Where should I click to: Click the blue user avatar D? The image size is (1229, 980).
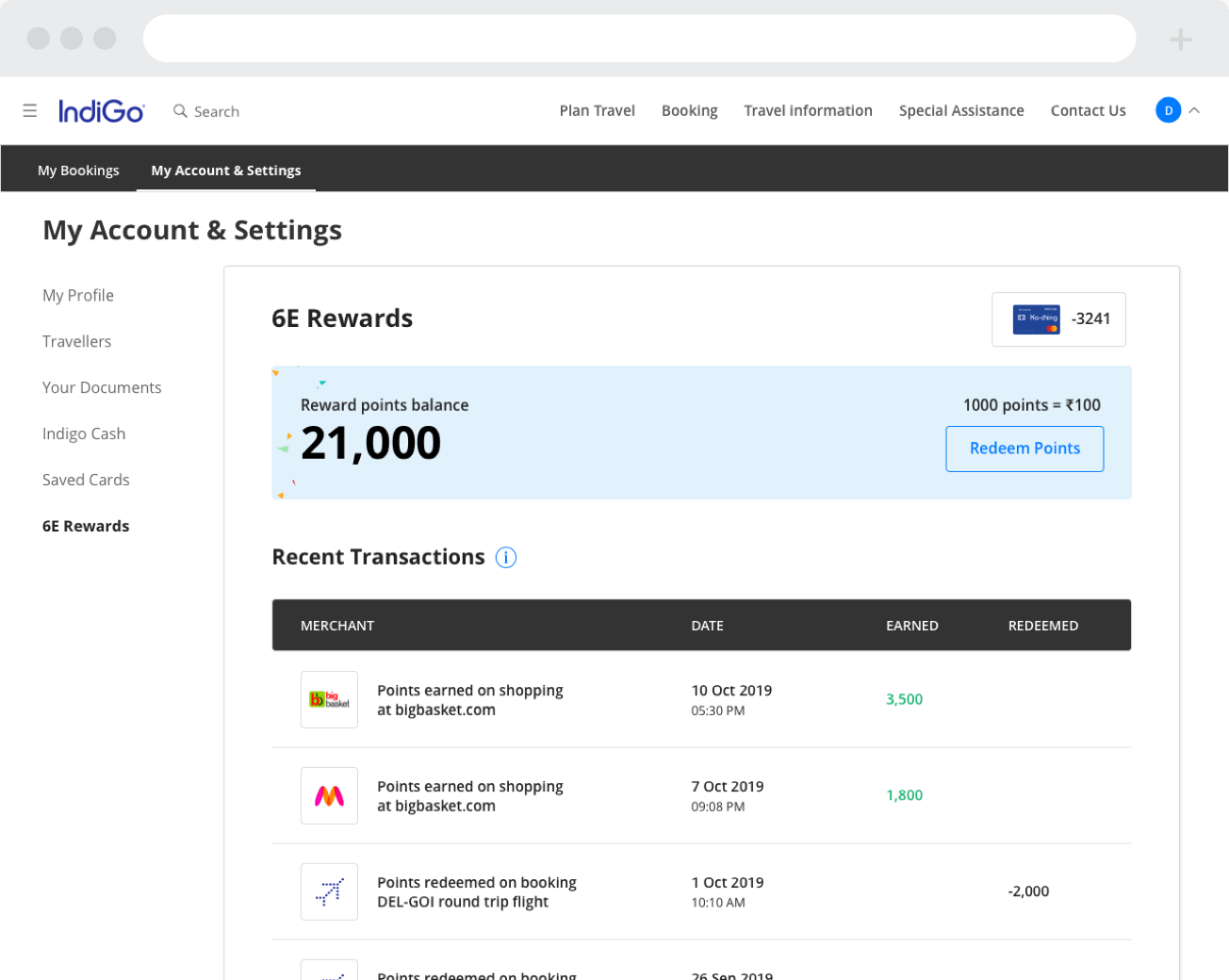point(1168,110)
